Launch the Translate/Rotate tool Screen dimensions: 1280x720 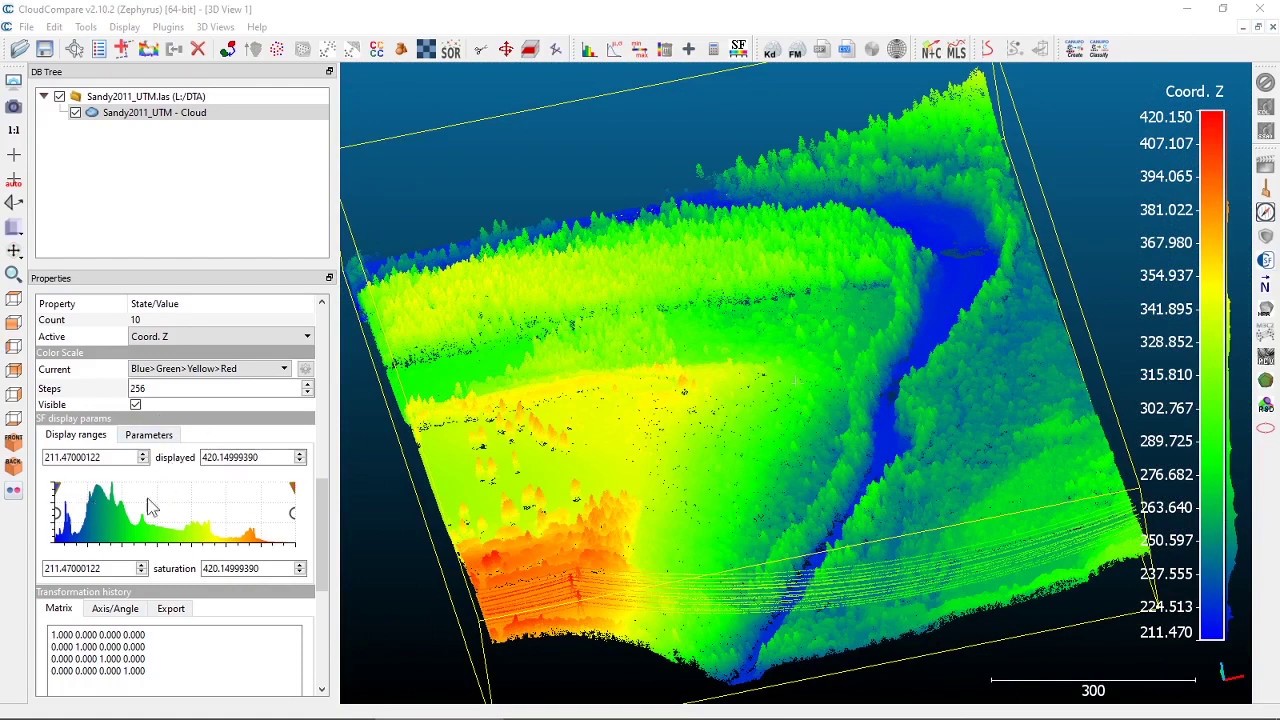click(x=505, y=49)
